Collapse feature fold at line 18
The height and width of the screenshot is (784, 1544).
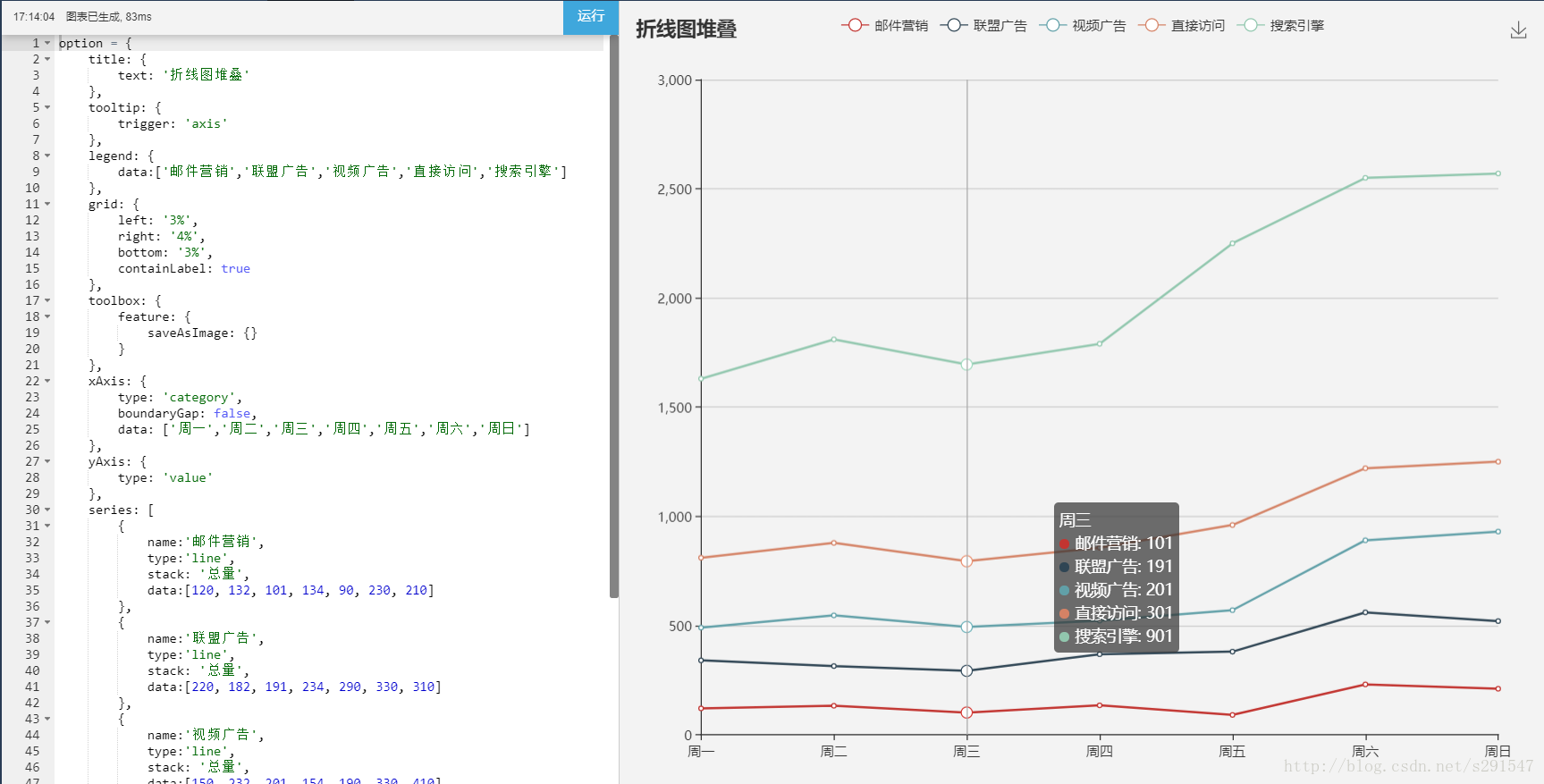pyautogui.click(x=47, y=316)
